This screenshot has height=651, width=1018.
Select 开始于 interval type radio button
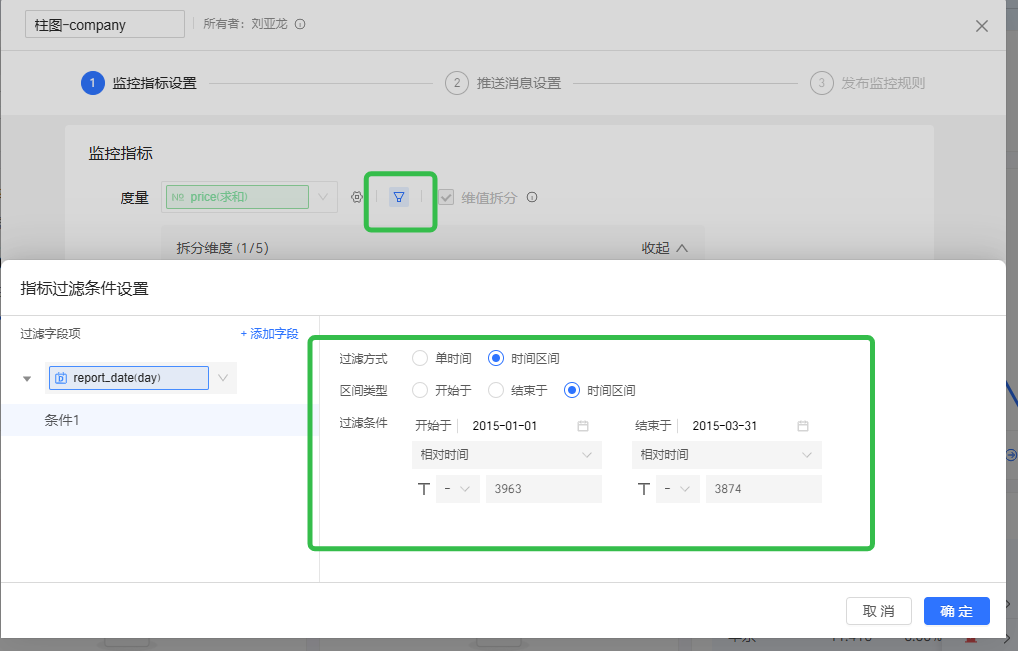[x=420, y=390]
